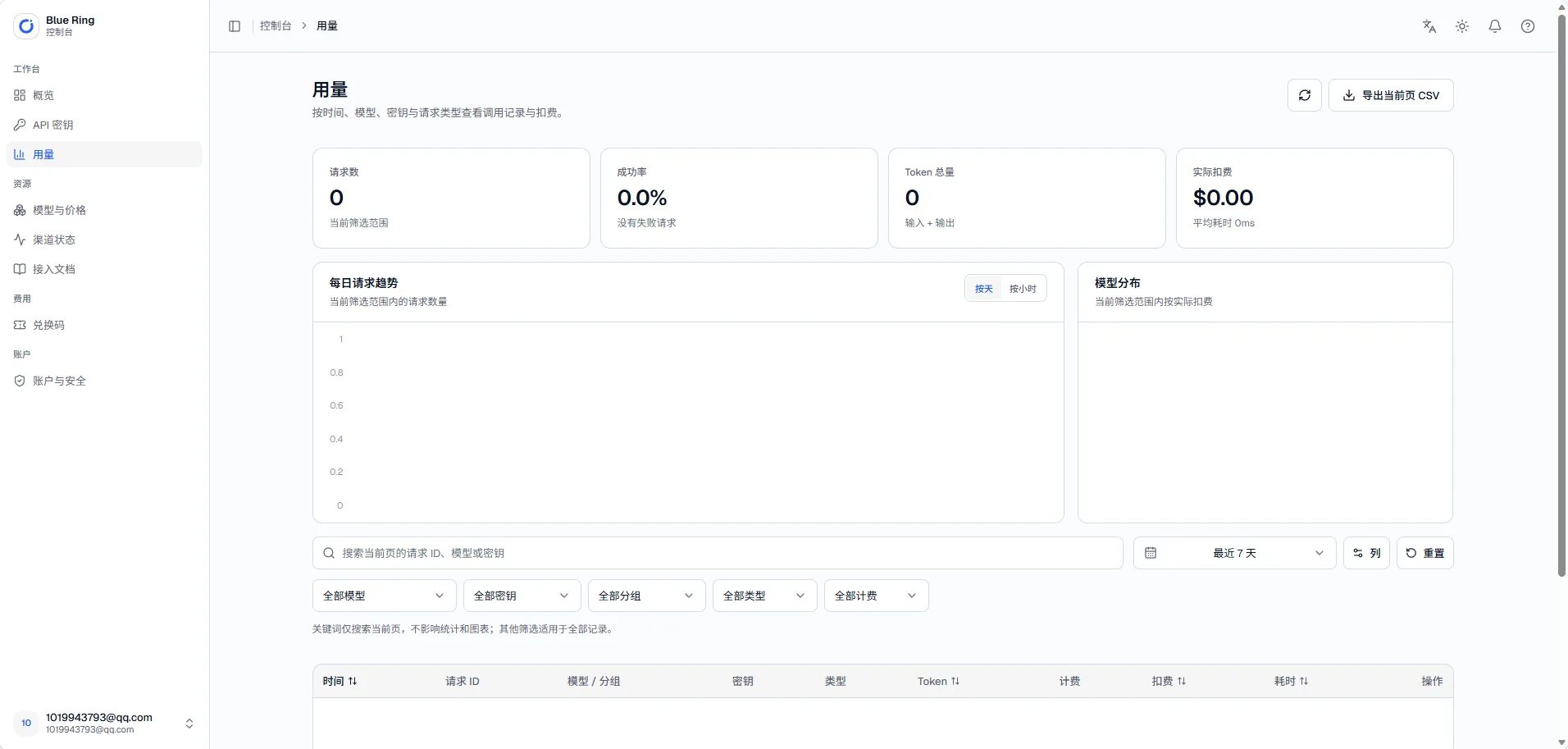
Task: Switch chart to 按小时 view
Action: (x=1023, y=289)
